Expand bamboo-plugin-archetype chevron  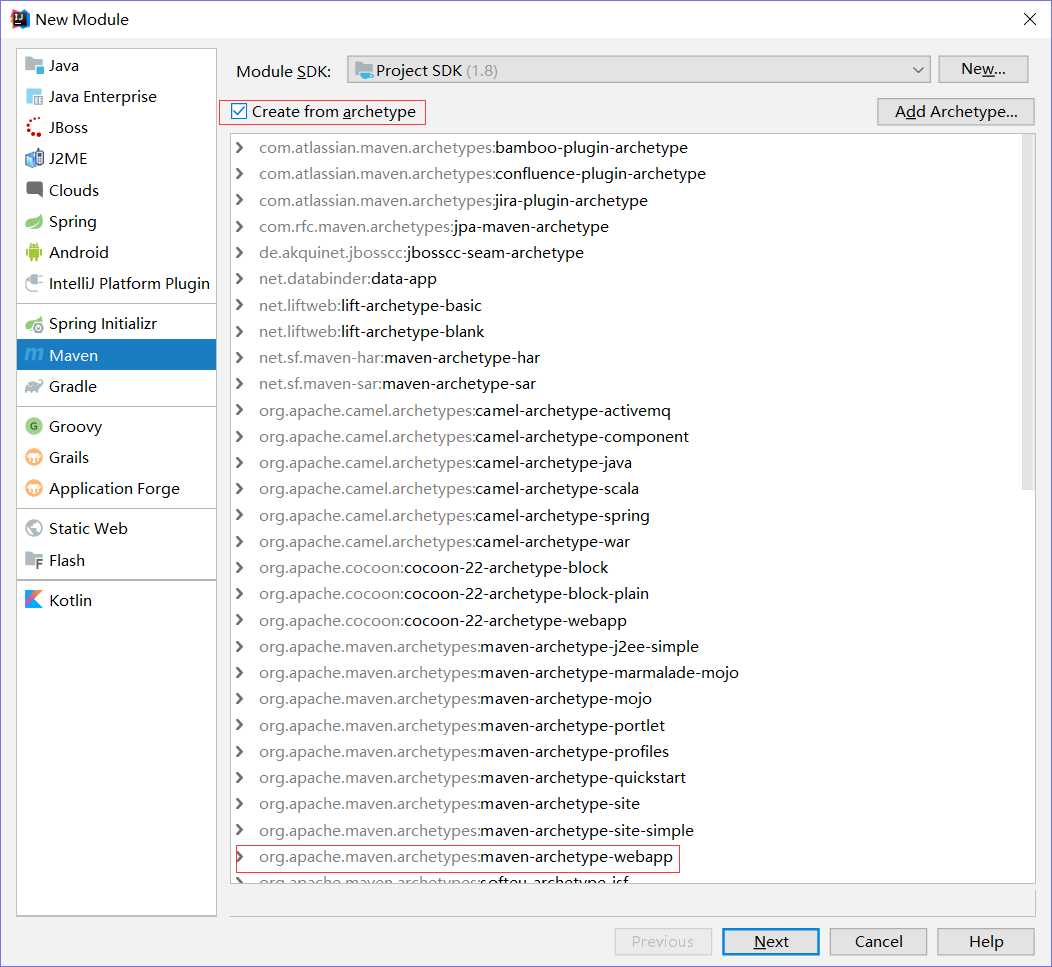(240, 147)
